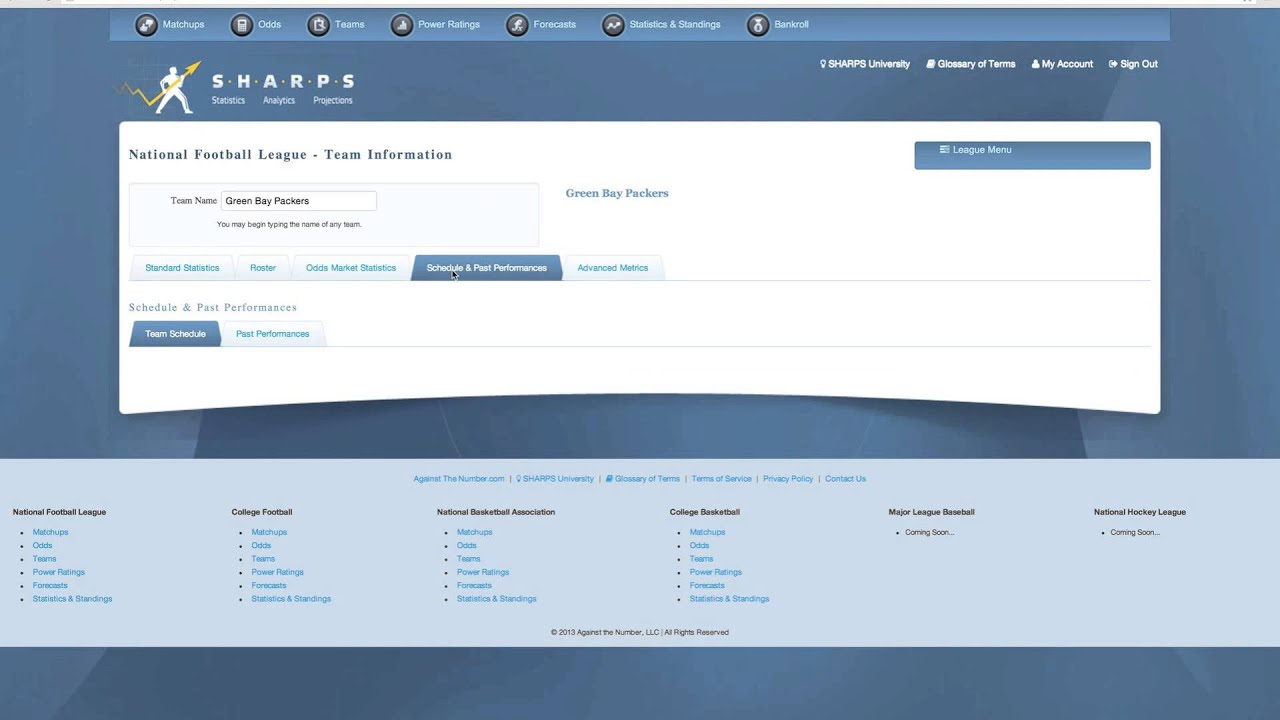Click the Teams nav icon

tap(318, 25)
